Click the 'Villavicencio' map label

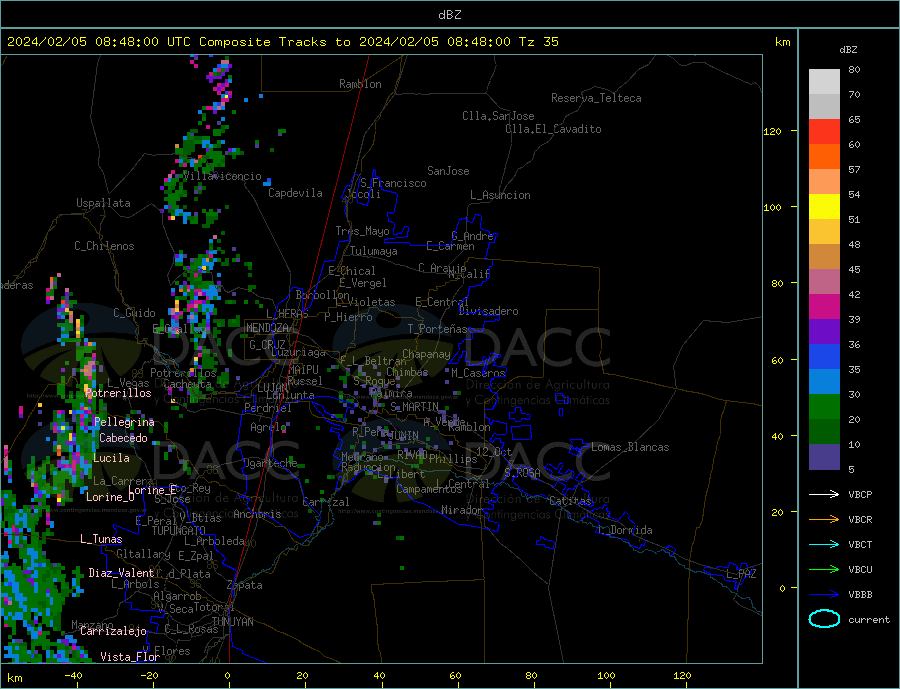[x=223, y=176]
